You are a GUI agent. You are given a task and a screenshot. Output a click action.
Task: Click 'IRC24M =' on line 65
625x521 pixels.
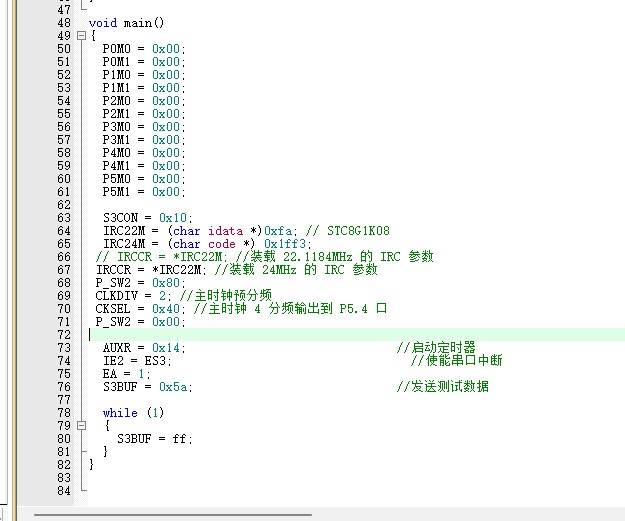pos(131,244)
